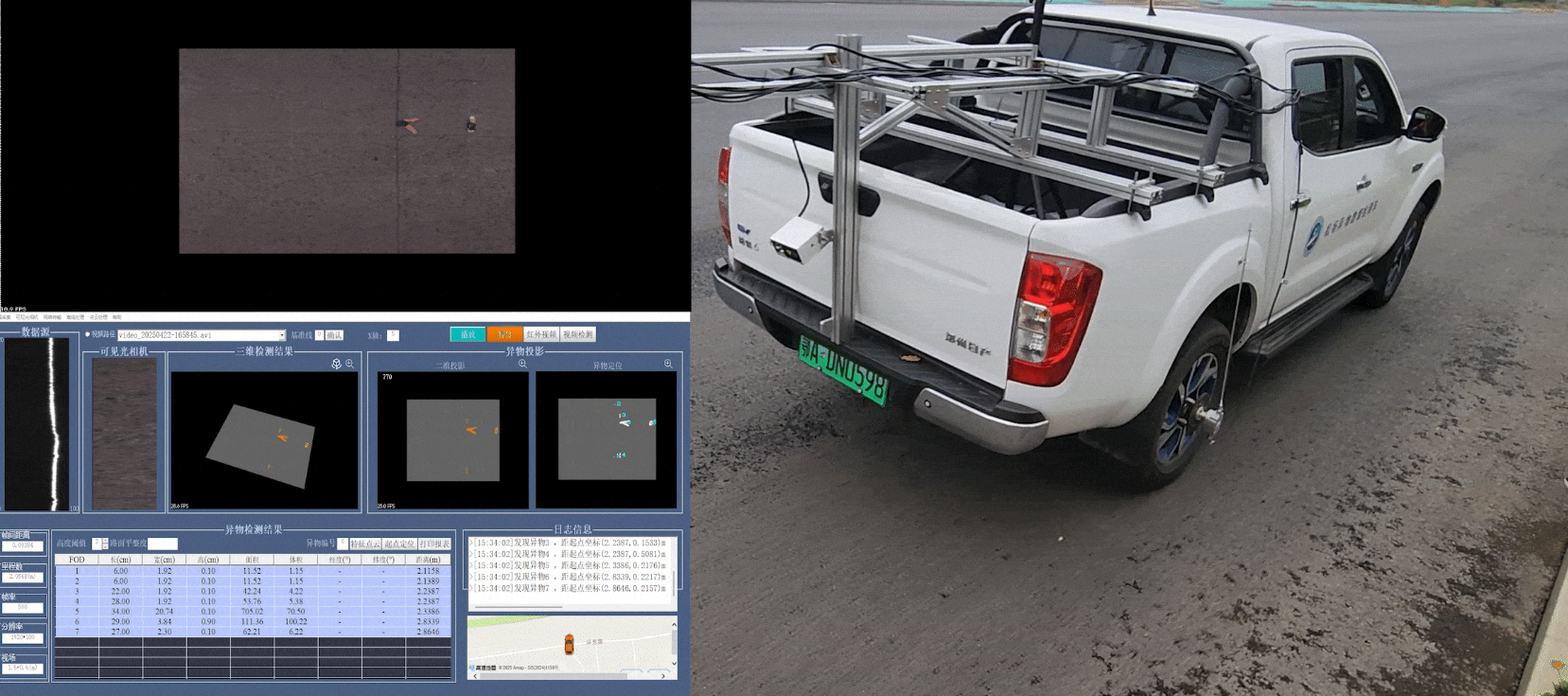This screenshot has height=696, width=1568.
Task: Click the 打印报表 button
Action: pyautogui.click(x=434, y=544)
